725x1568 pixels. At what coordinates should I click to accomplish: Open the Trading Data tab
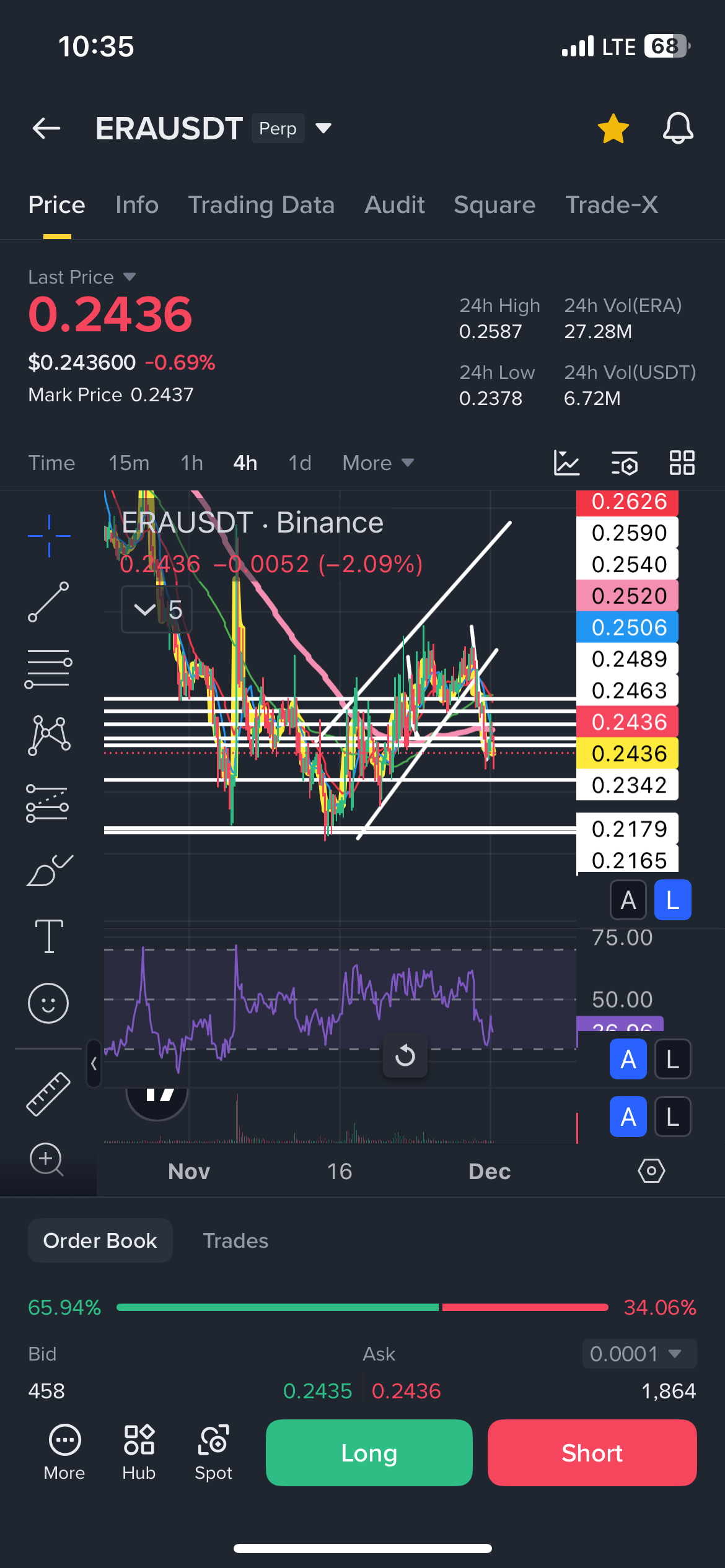(261, 205)
